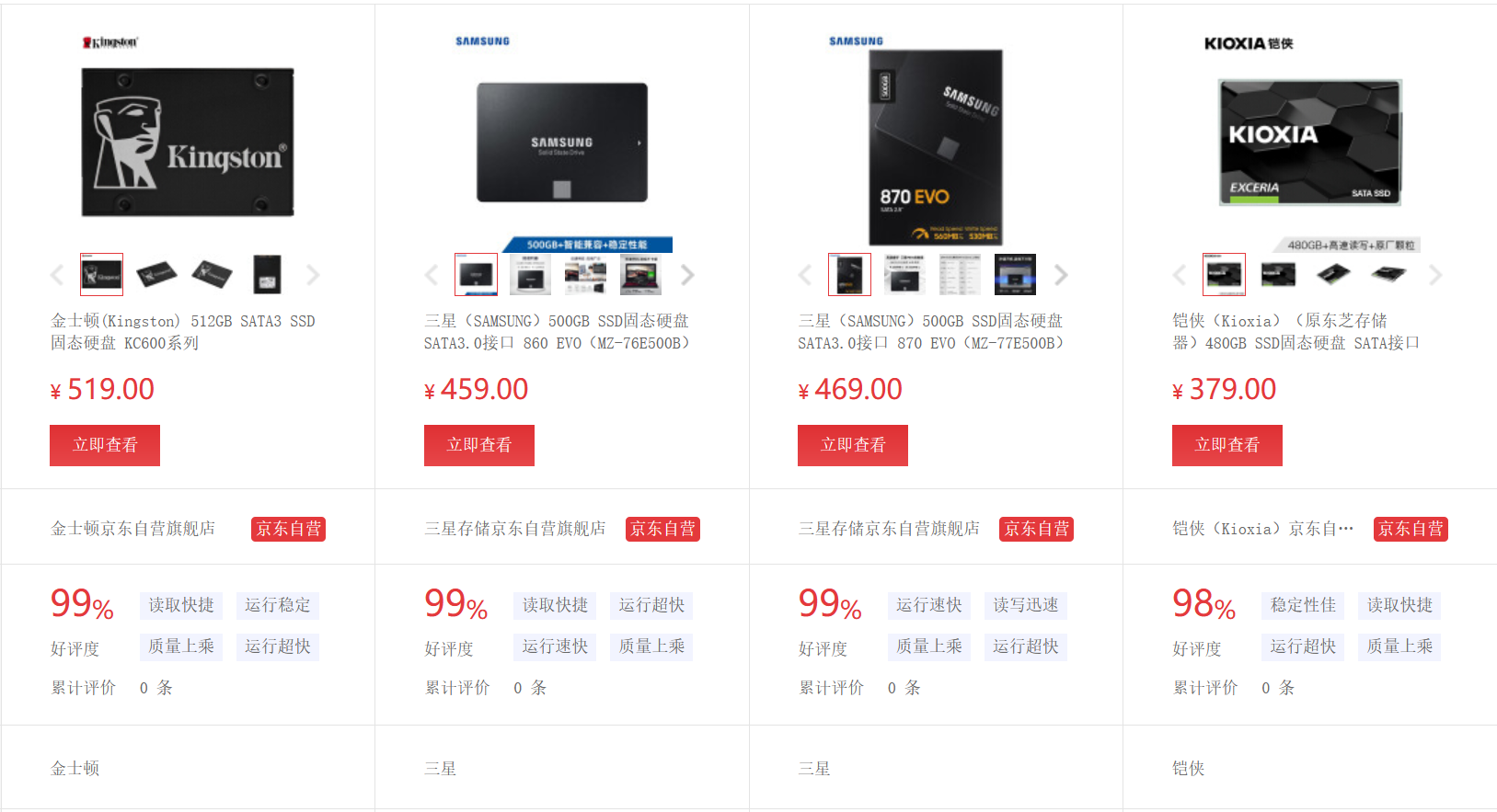This screenshot has width=1497, height=812.
Task: Click 读取快捷 review tag under Kingston
Action: (181, 605)
